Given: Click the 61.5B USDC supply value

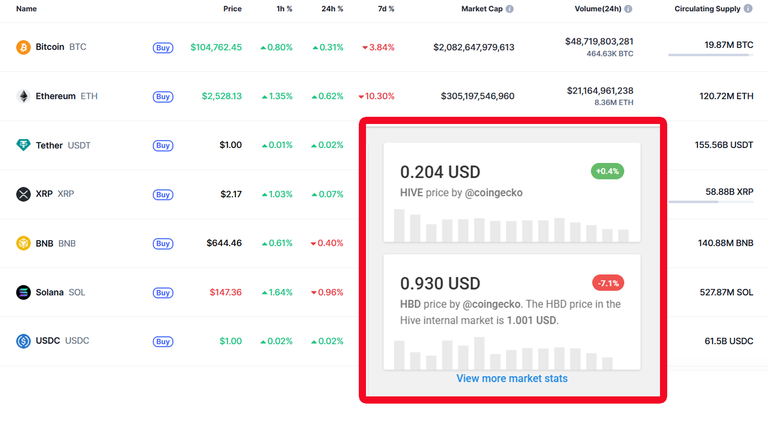Looking at the screenshot, I should [x=729, y=341].
